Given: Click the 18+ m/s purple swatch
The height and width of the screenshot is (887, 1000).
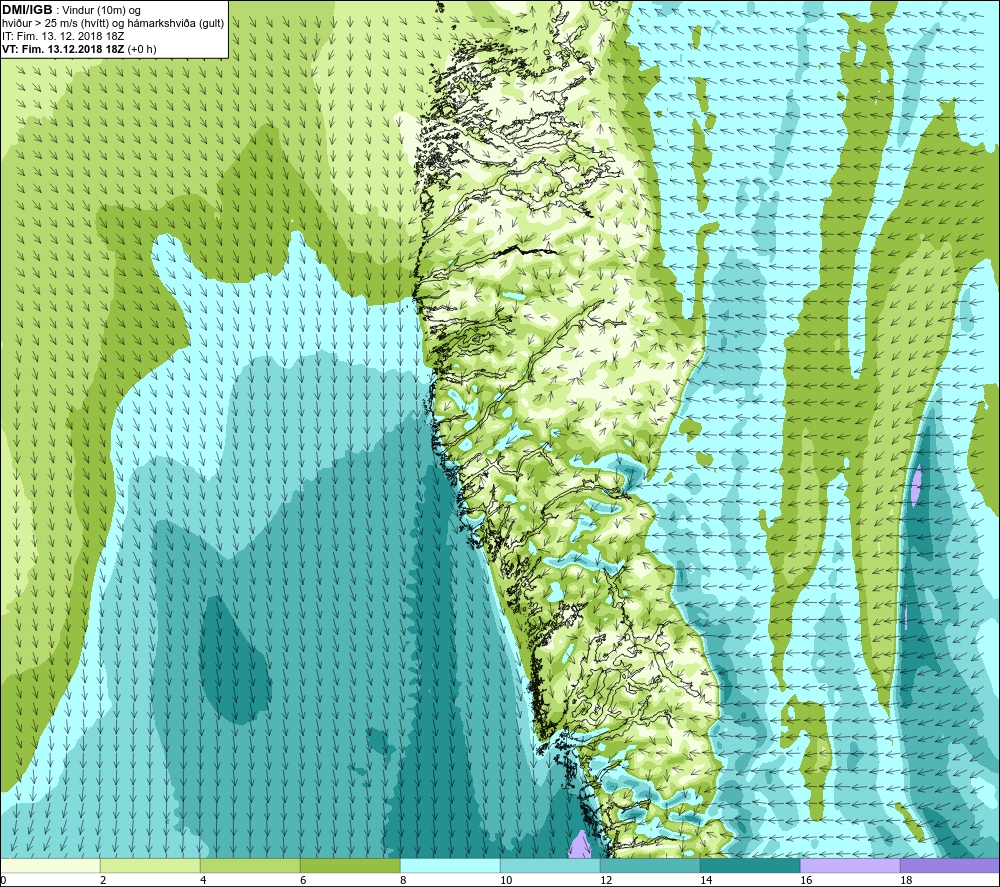Looking at the screenshot, I should (x=950, y=865).
